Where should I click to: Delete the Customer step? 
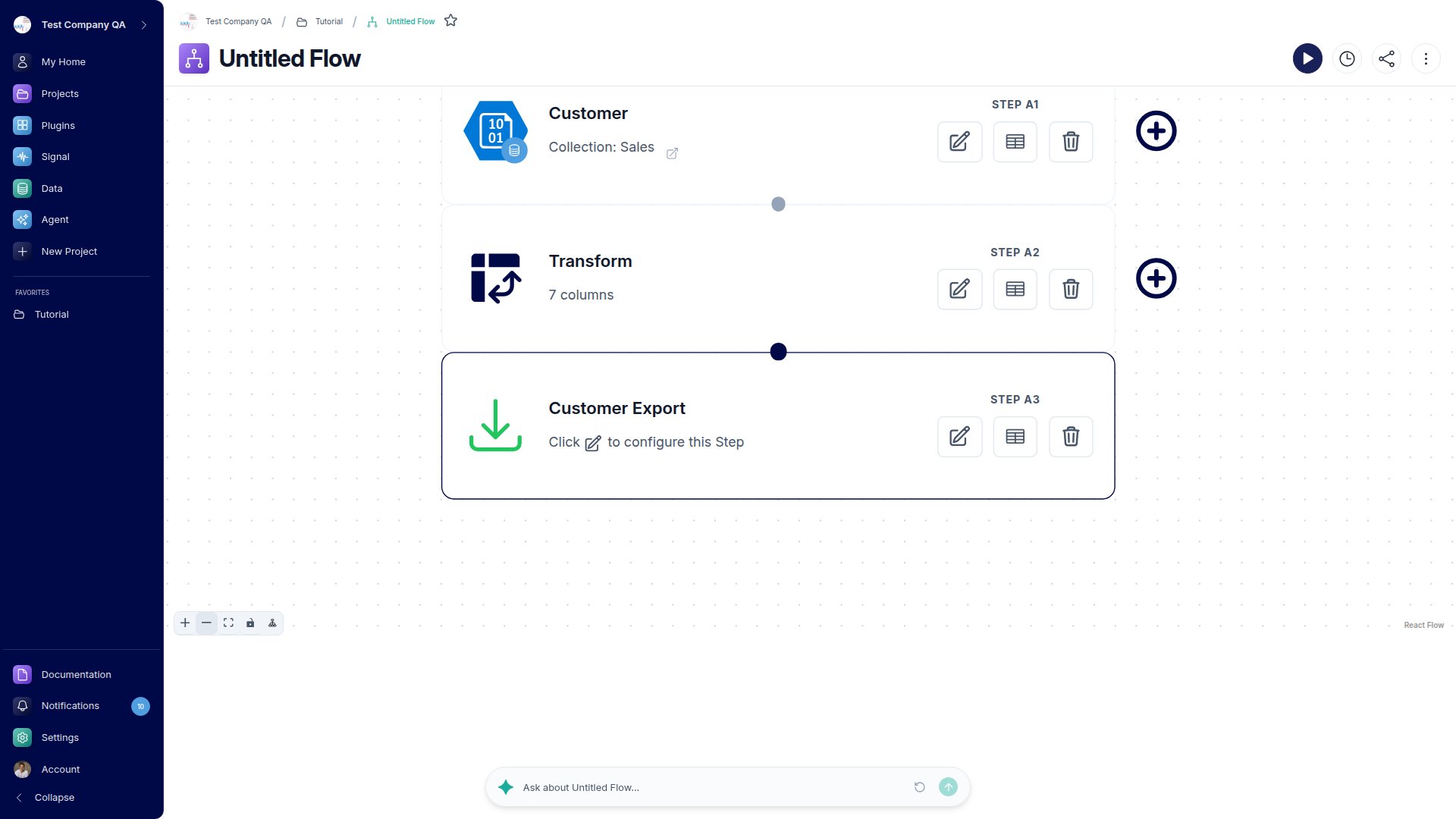tap(1071, 142)
